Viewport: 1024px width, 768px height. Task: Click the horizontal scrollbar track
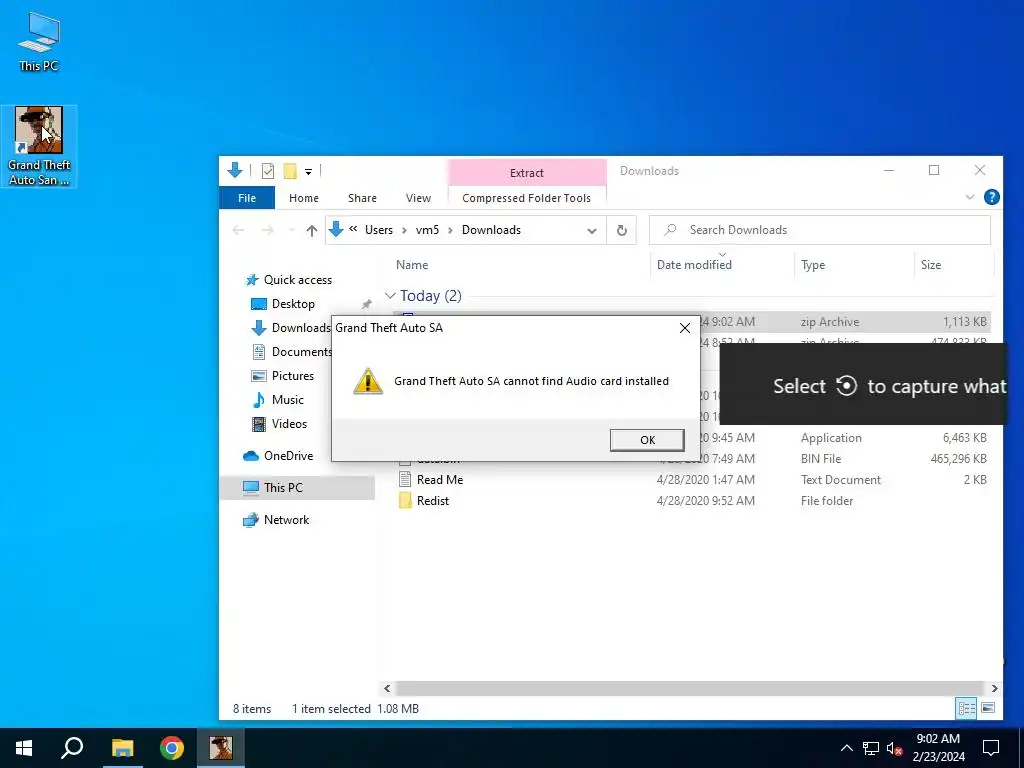coord(690,688)
